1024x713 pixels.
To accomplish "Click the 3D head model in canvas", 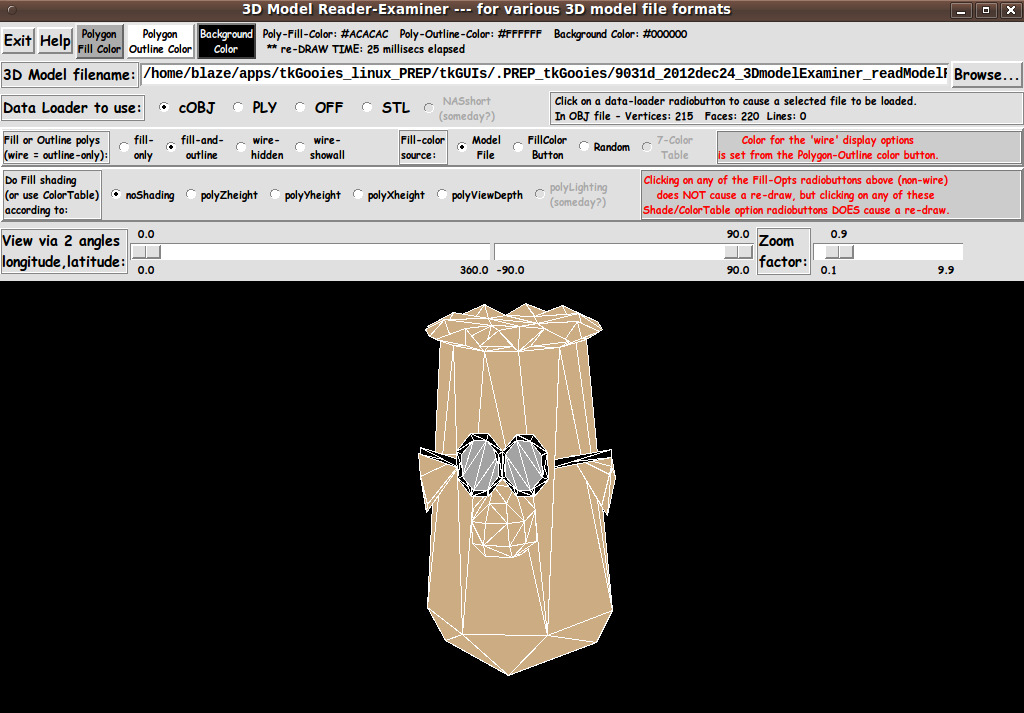I will point(516,490).
